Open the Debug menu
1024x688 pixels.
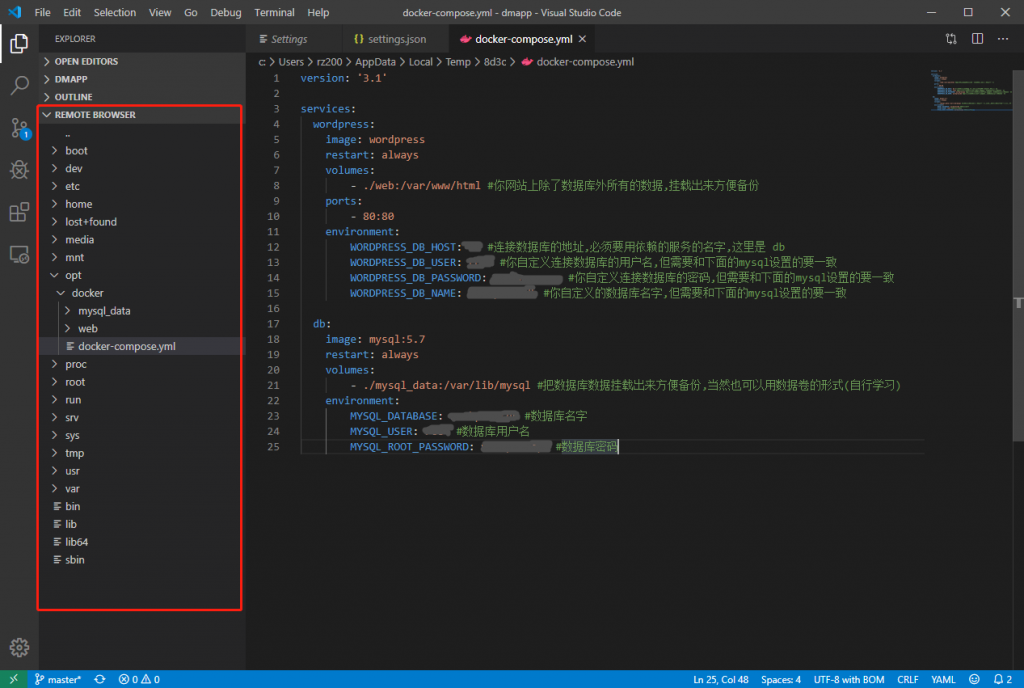(x=226, y=12)
